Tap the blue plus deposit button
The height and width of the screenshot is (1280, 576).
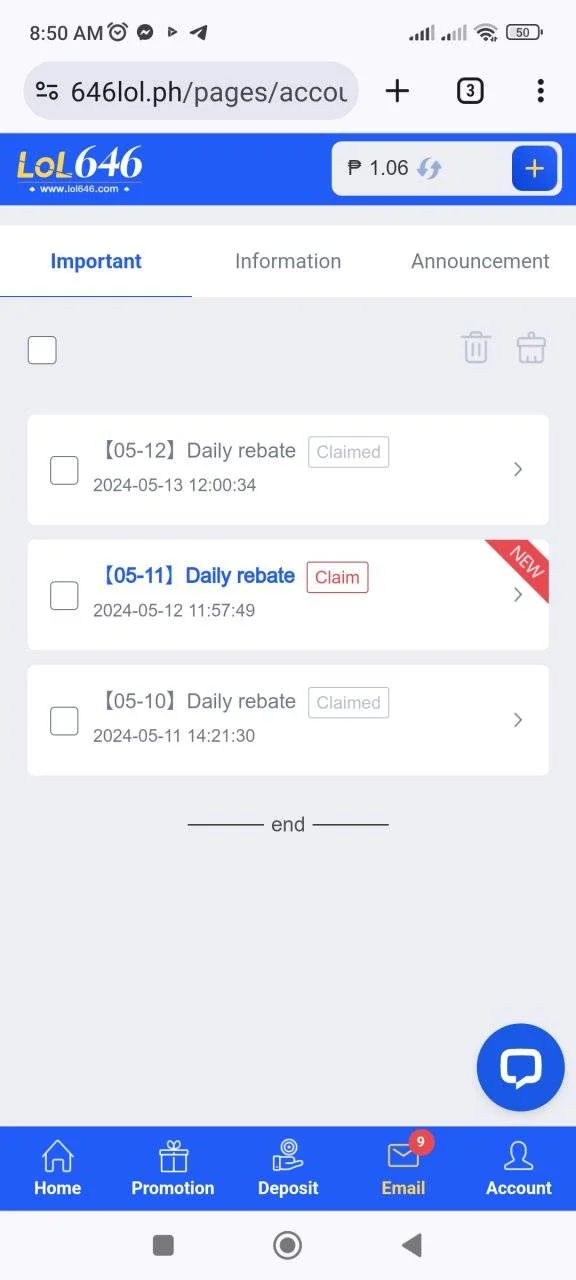pyautogui.click(x=534, y=168)
